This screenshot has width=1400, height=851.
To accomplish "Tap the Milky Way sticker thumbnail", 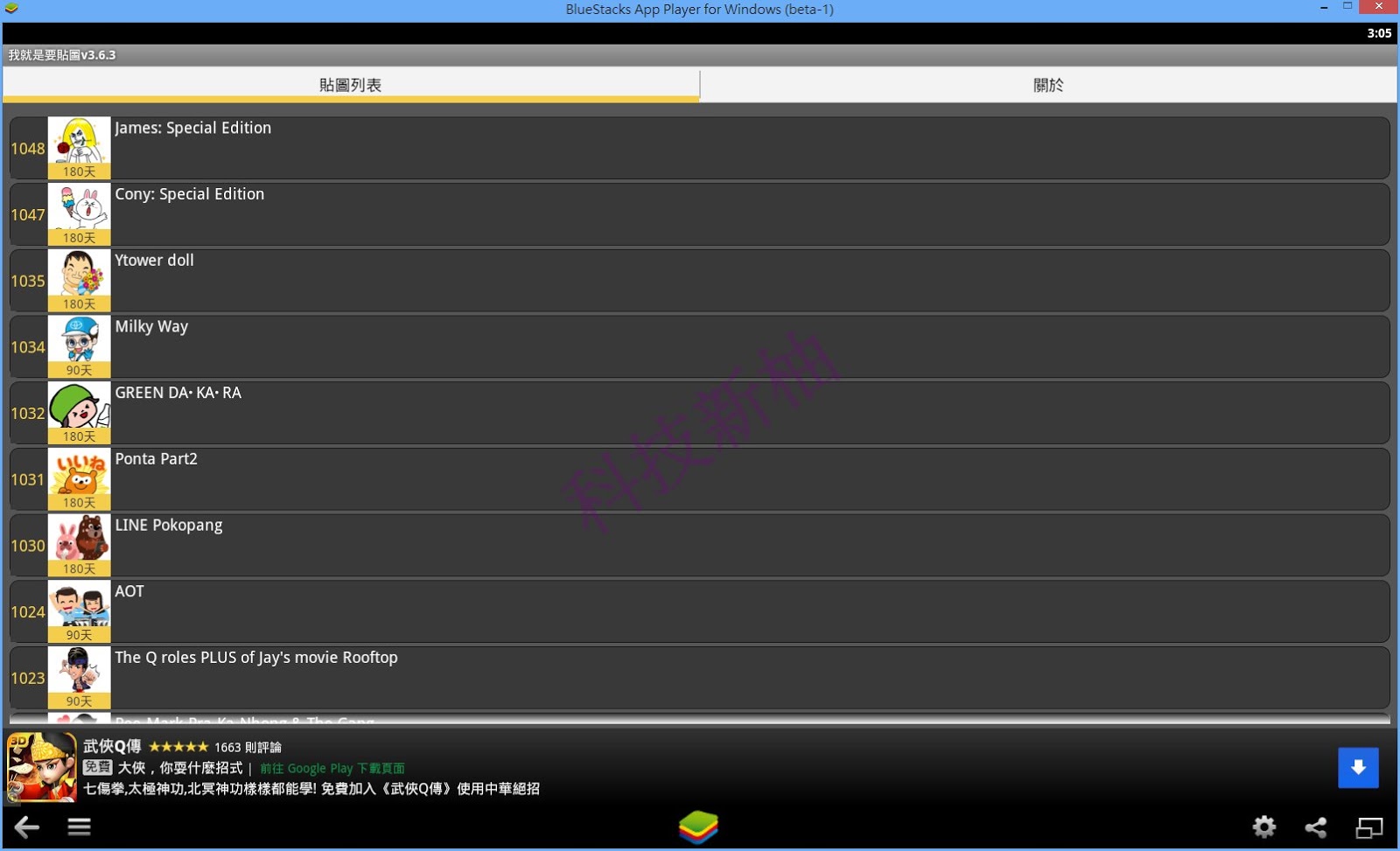I will coord(79,347).
